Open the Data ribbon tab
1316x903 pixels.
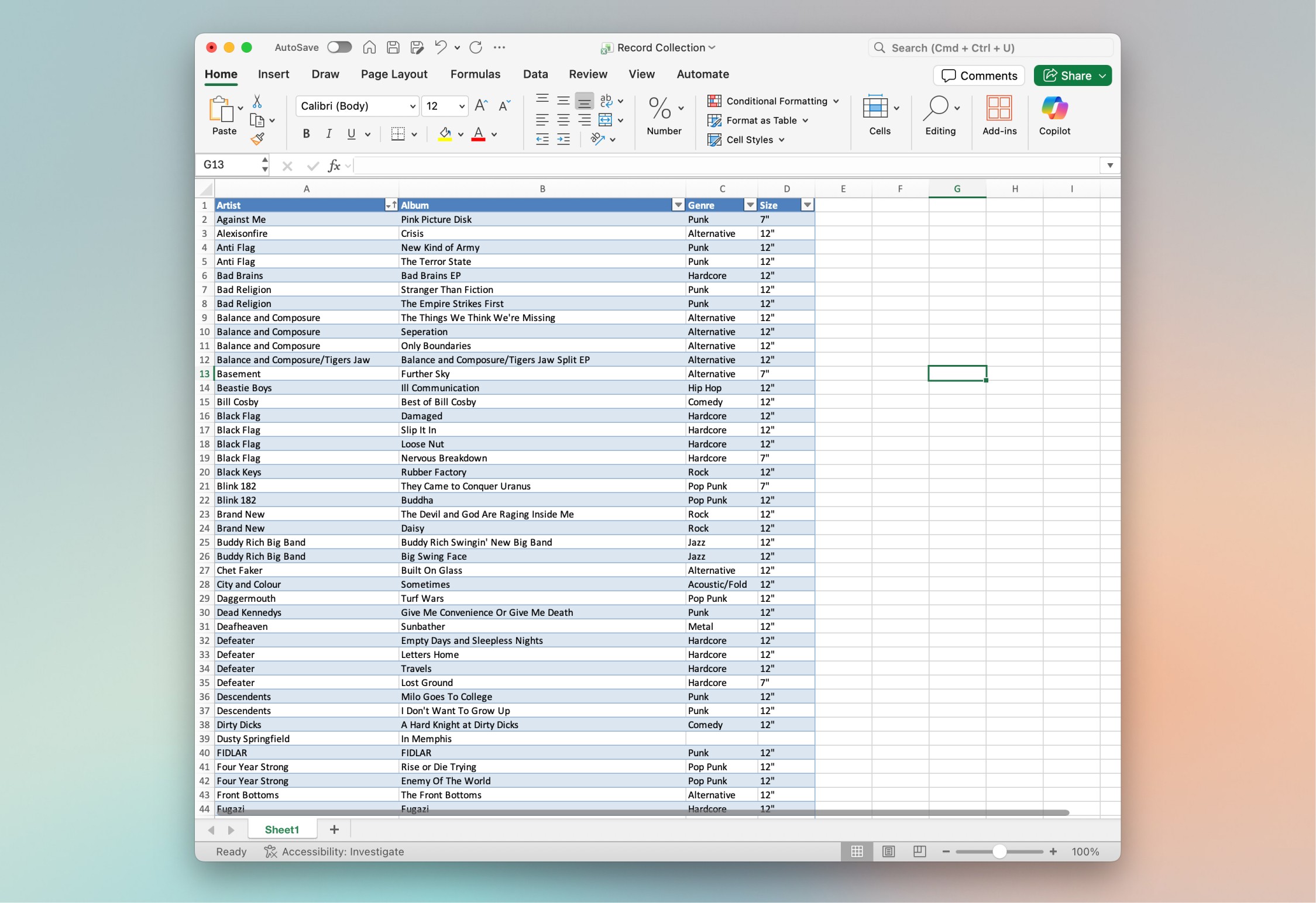[535, 74]
